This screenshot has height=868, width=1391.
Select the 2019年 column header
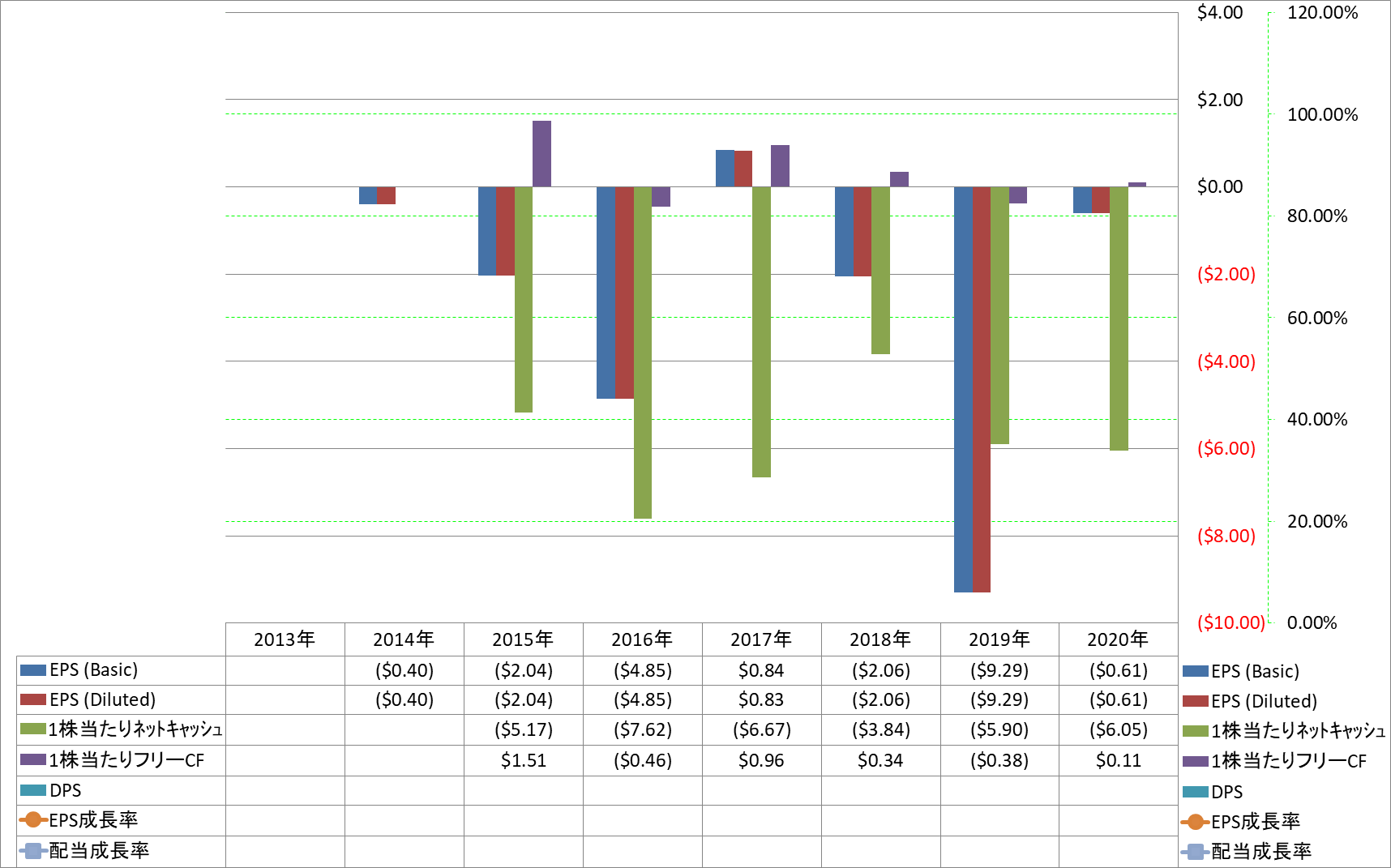click(999, 639)
